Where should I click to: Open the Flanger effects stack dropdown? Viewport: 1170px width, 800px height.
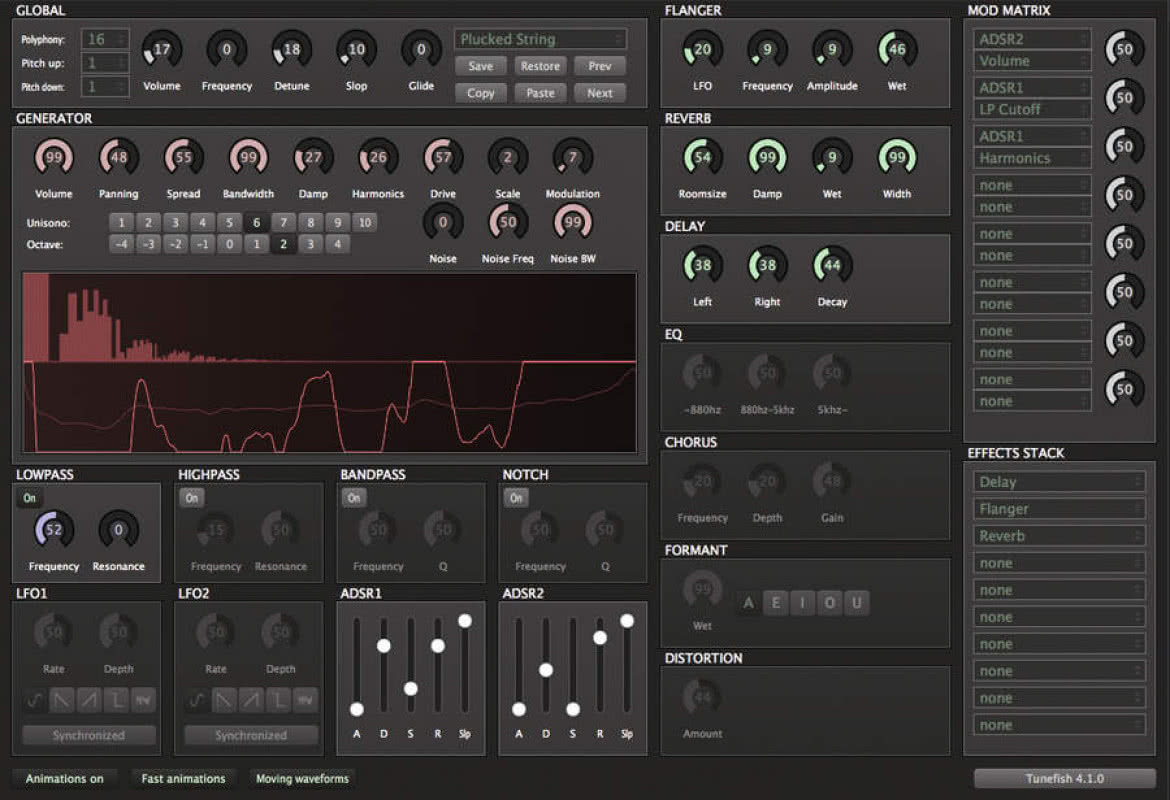pyautogui.click(x=1059, y=508)
